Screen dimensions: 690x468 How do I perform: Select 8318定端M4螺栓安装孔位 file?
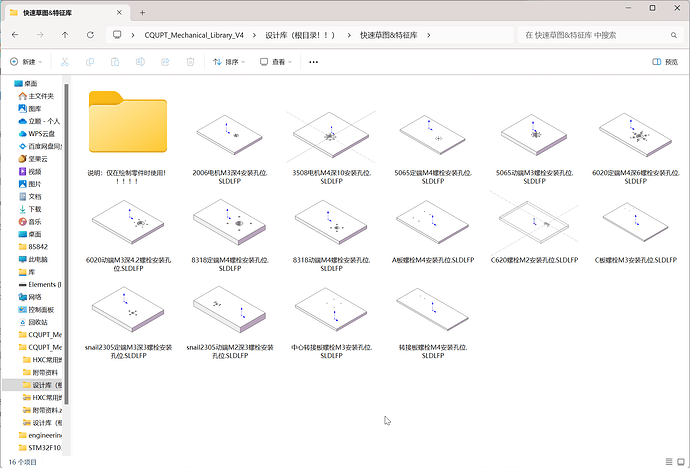[x=230, y=234]
